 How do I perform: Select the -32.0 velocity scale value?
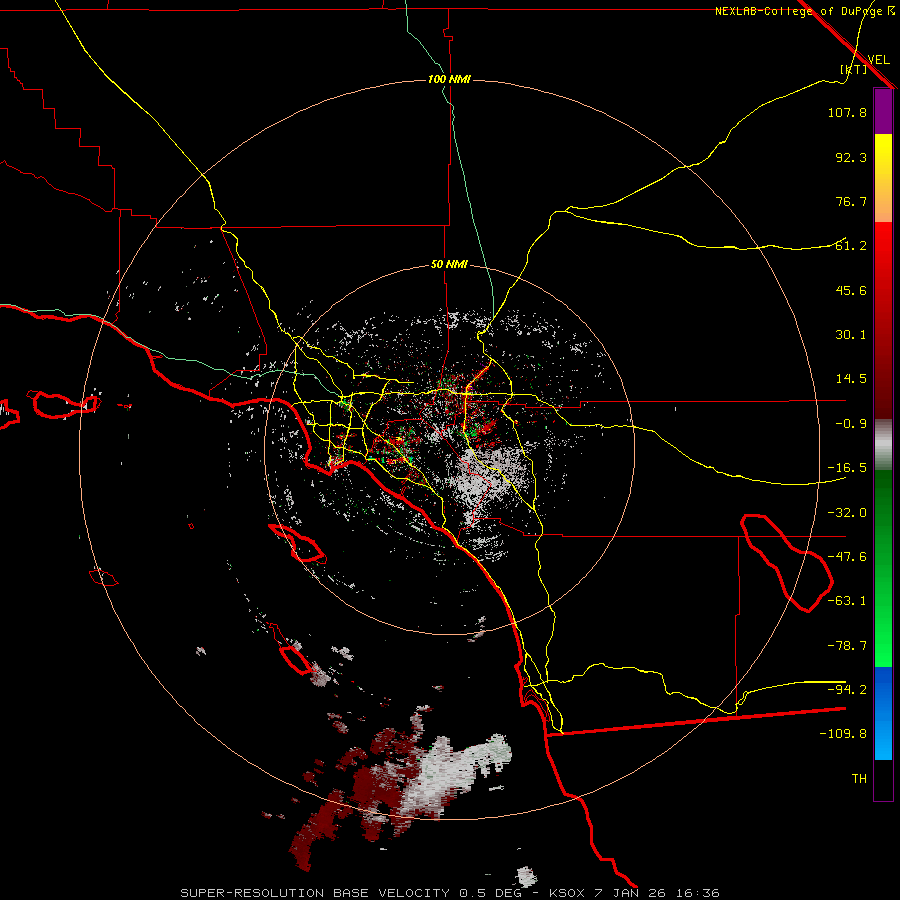click(x=847, y=513)
